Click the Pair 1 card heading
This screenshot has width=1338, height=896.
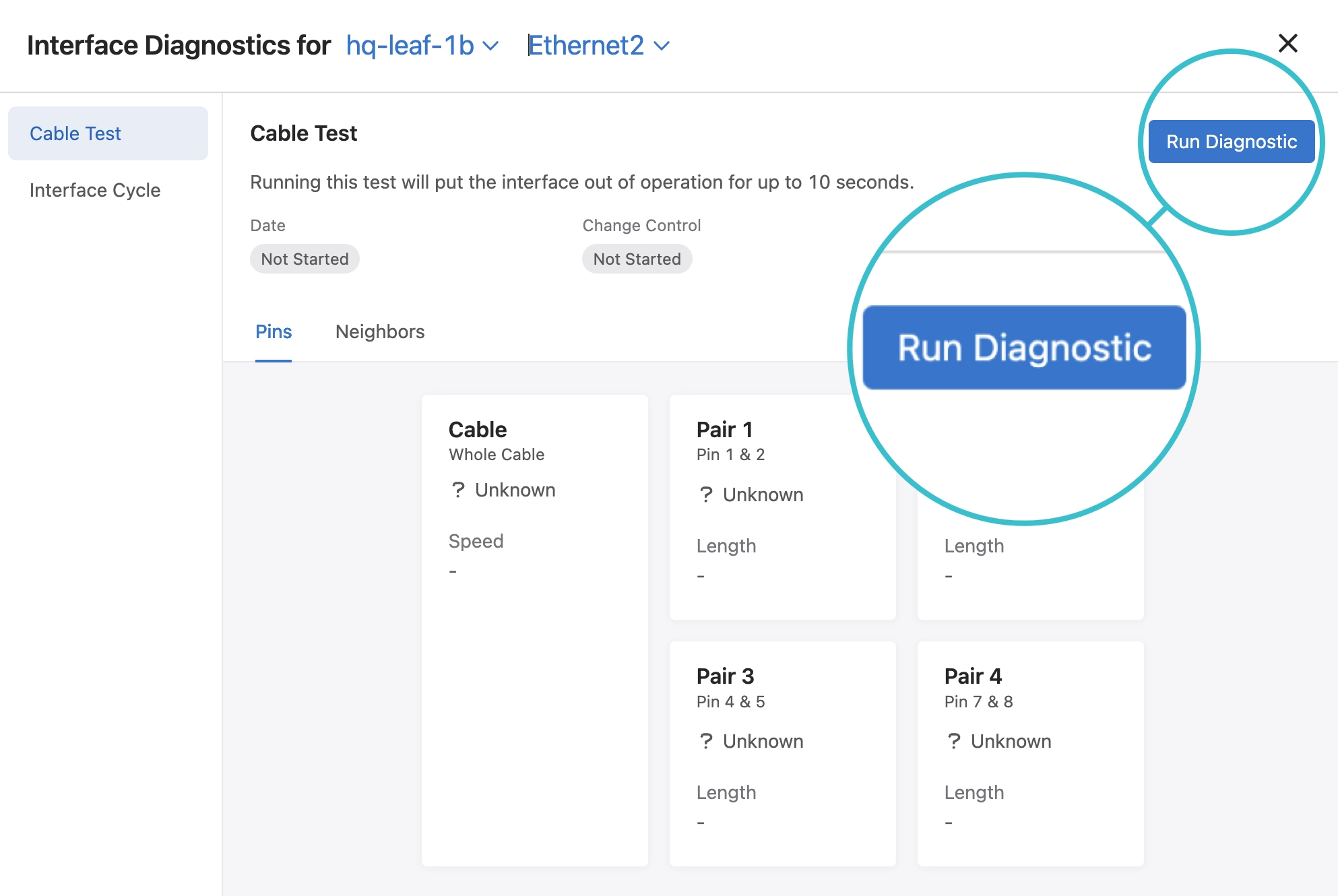point(724,430)
